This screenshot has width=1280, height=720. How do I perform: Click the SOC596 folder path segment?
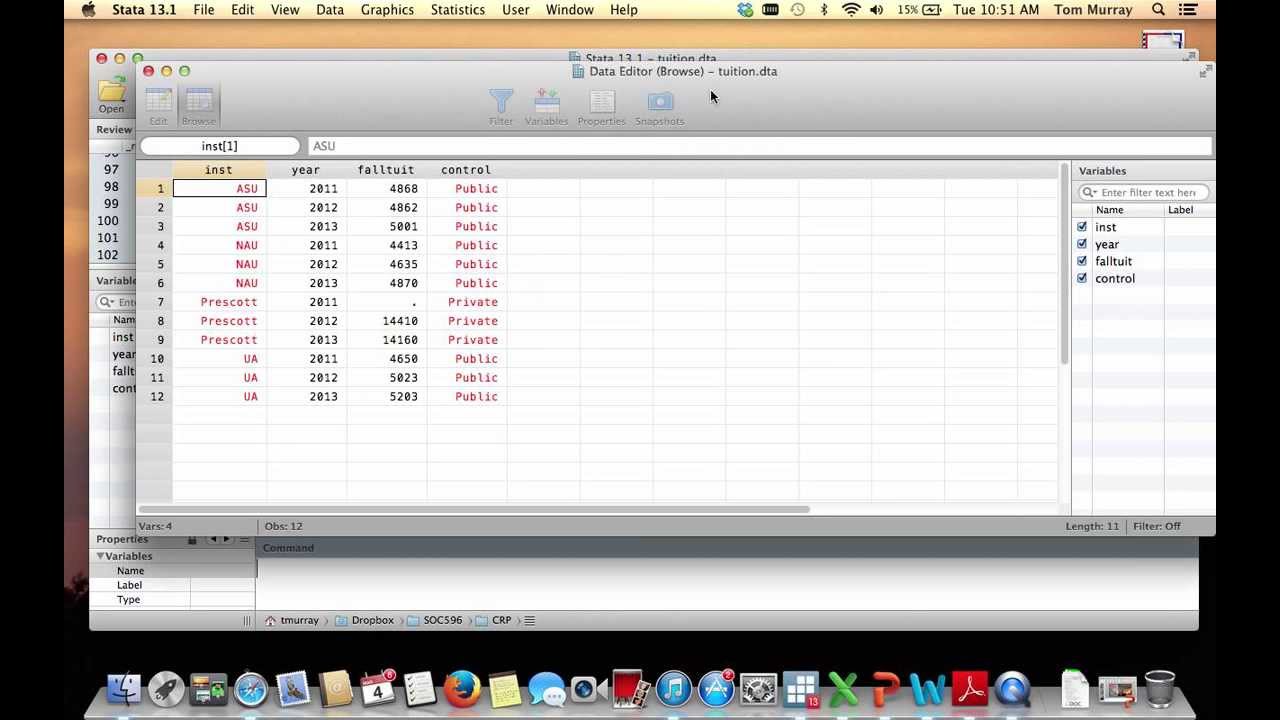[x=434, y=620]
